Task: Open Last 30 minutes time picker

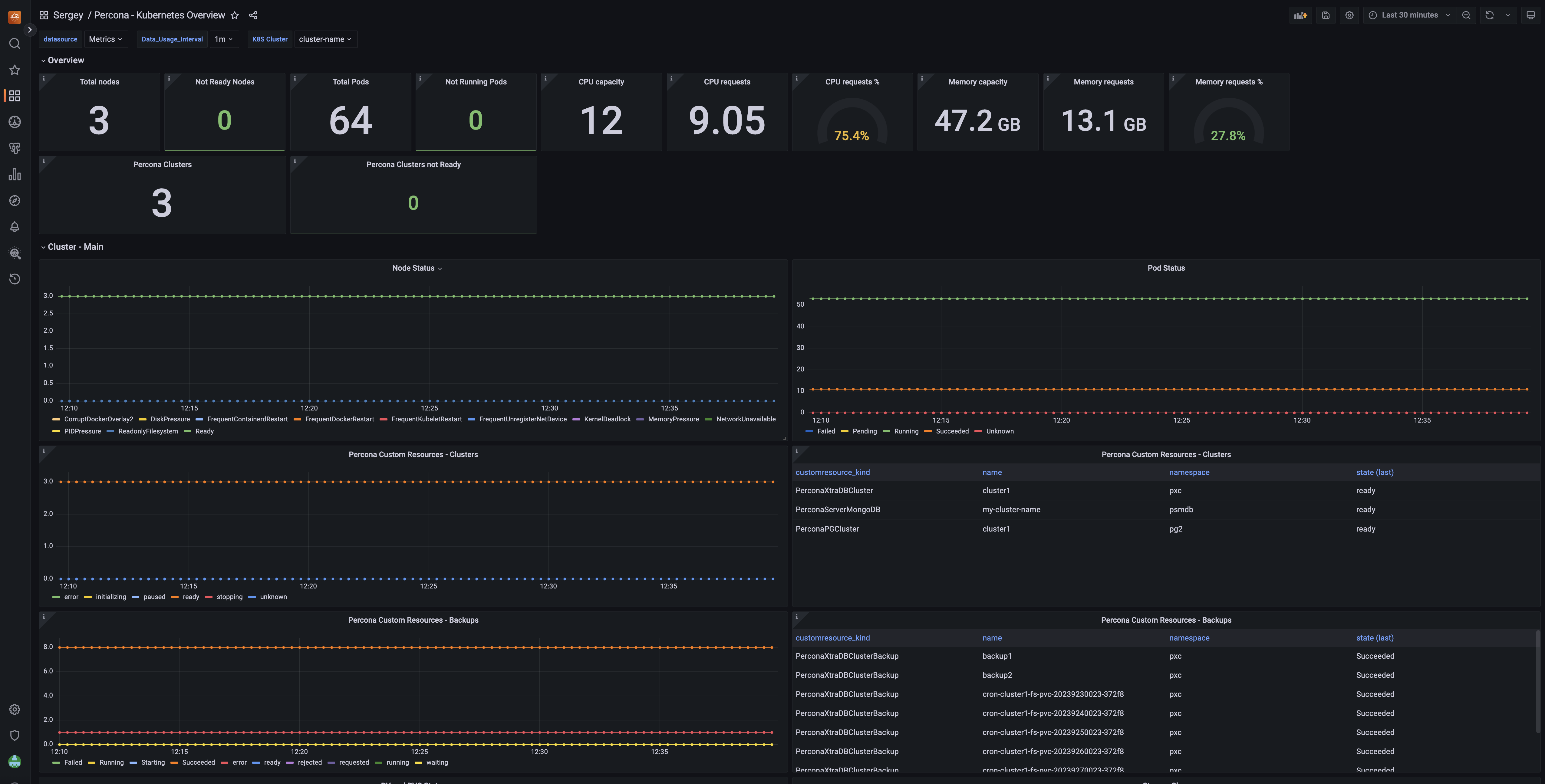Action: tap(1409, 16)
